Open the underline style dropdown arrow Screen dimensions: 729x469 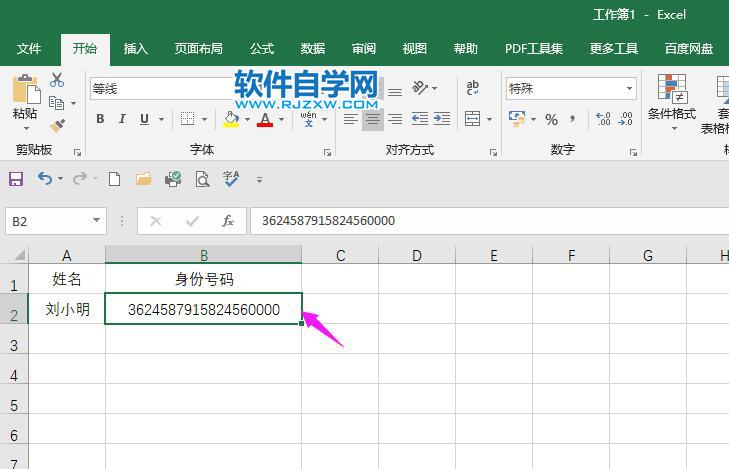[x=161, y=119]
